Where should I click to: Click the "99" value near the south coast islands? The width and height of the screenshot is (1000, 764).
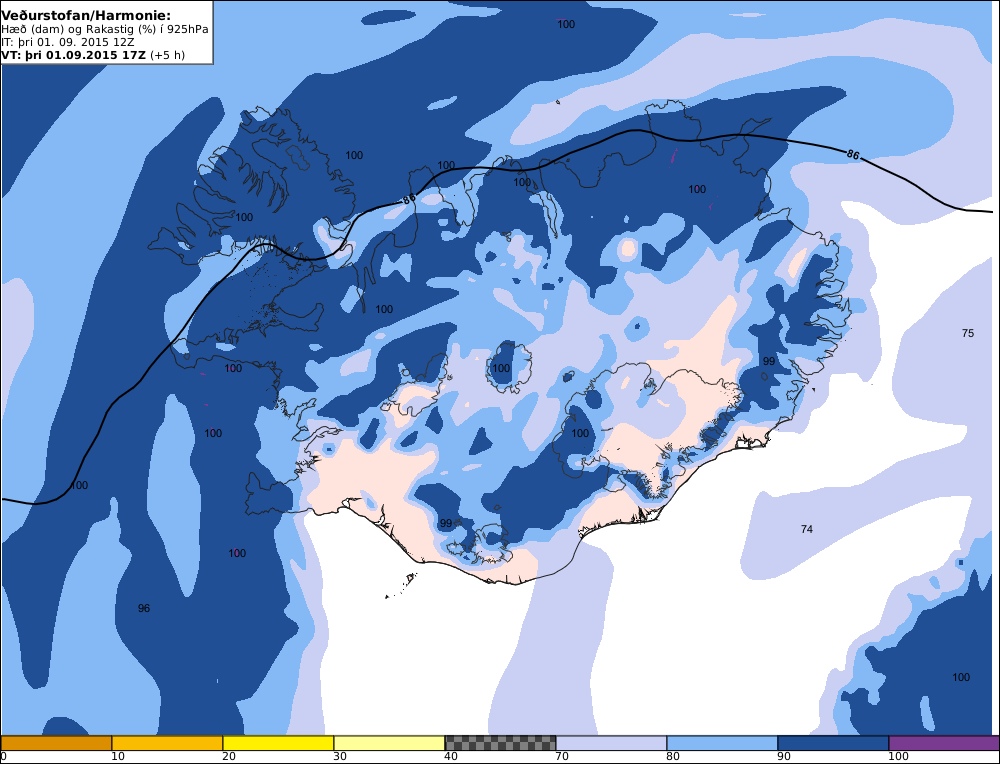point(446,523)
